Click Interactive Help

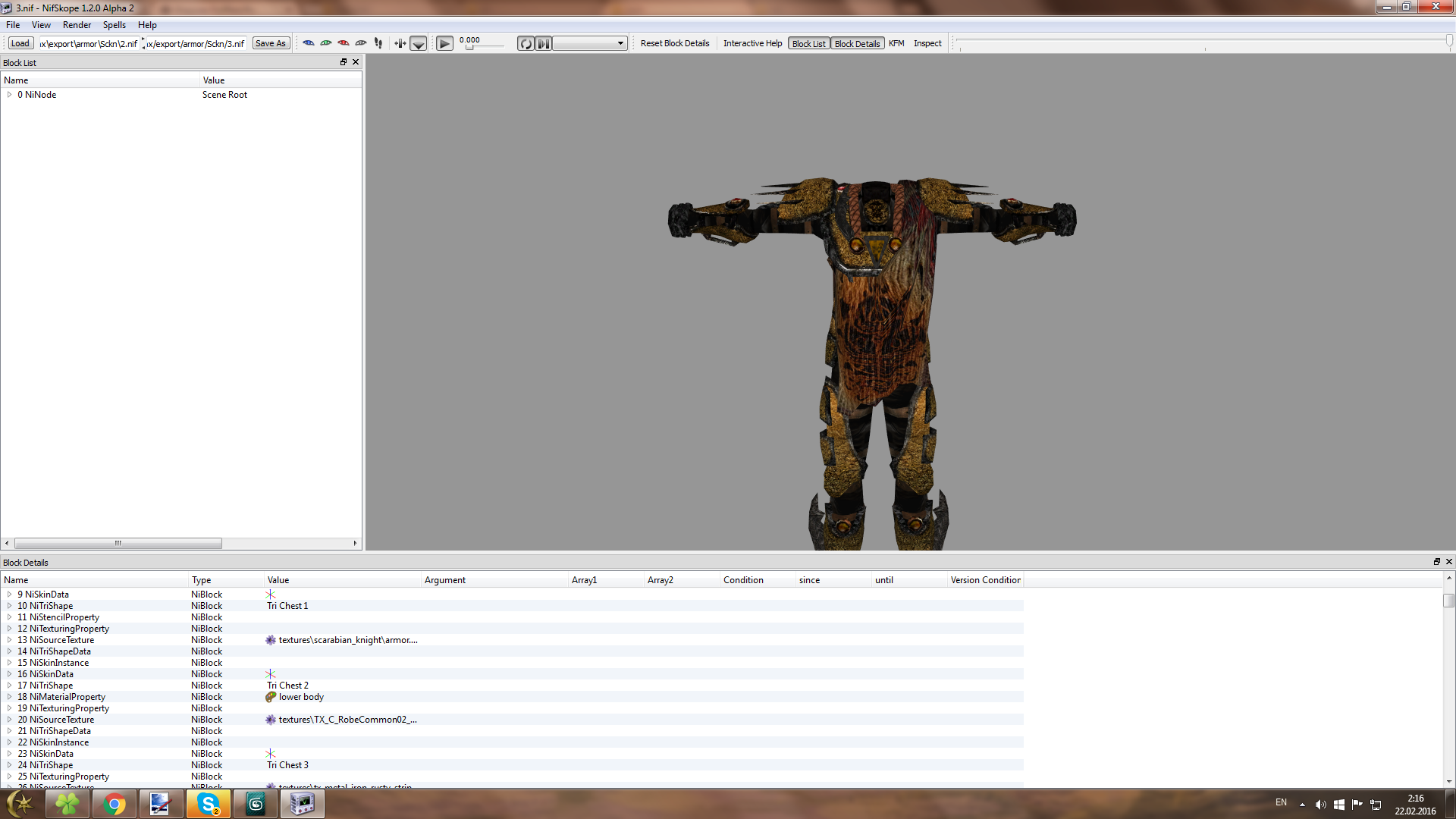pos(752,43)
